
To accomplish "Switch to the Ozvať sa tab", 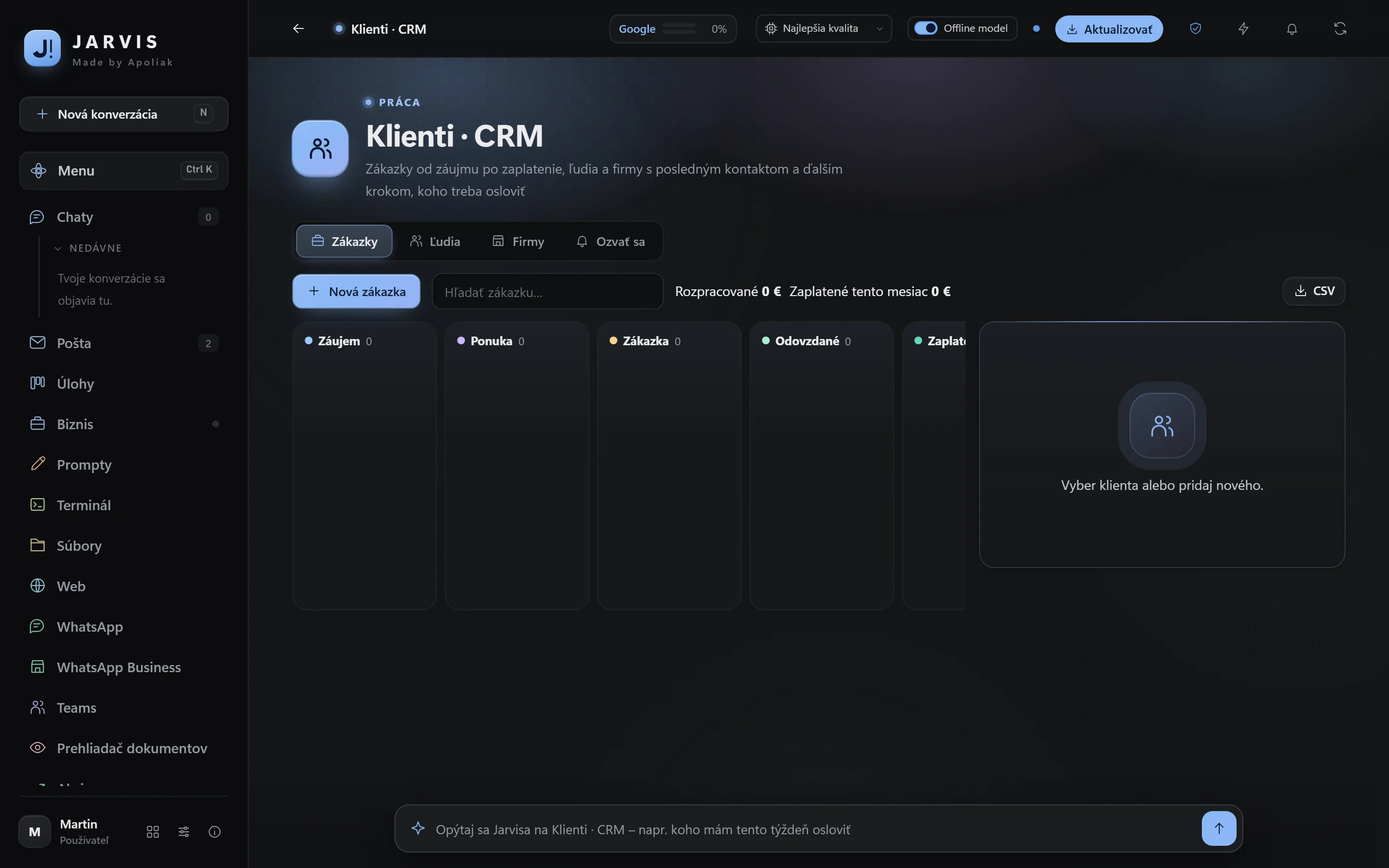I will pyautogui.click(x=611, y=241).
